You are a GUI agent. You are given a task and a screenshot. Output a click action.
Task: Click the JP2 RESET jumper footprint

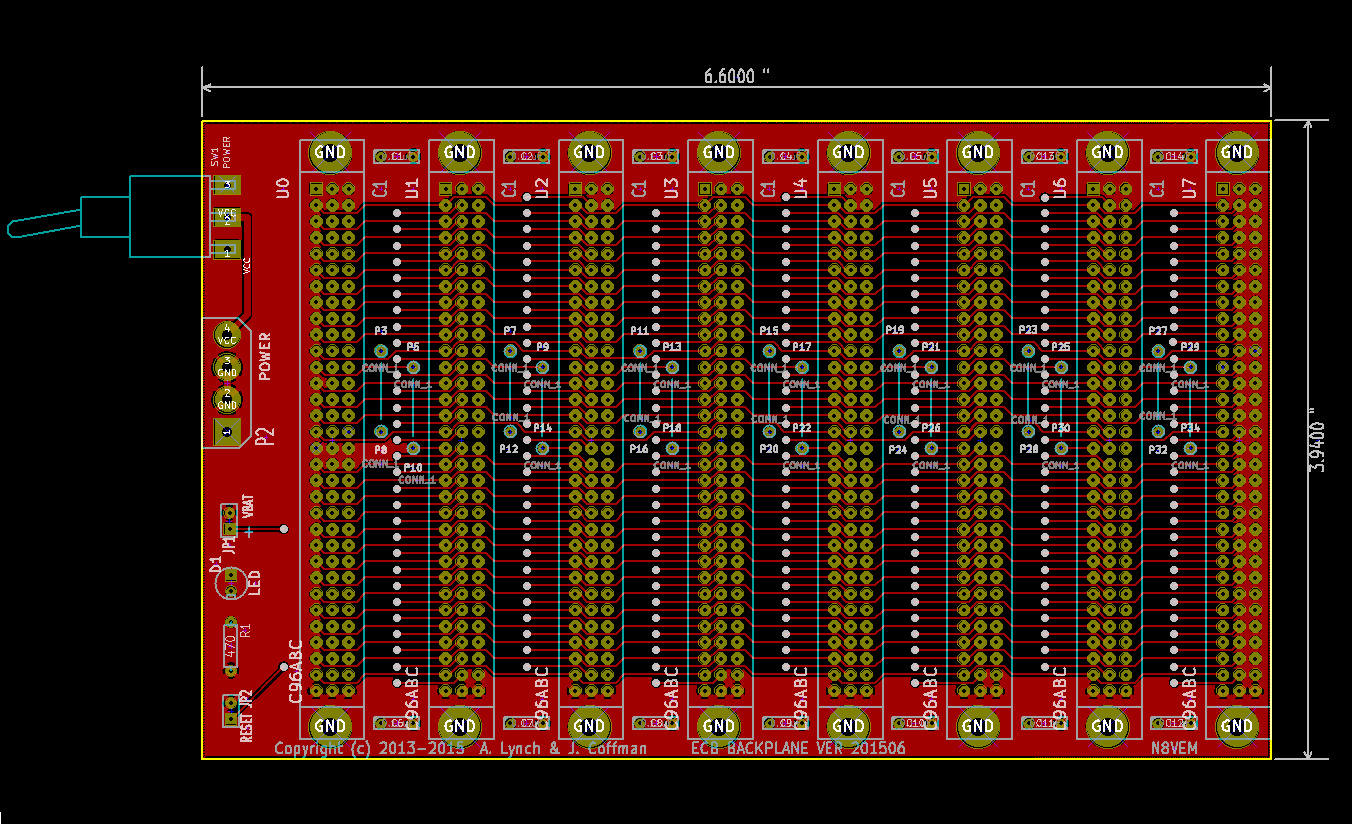230,709
